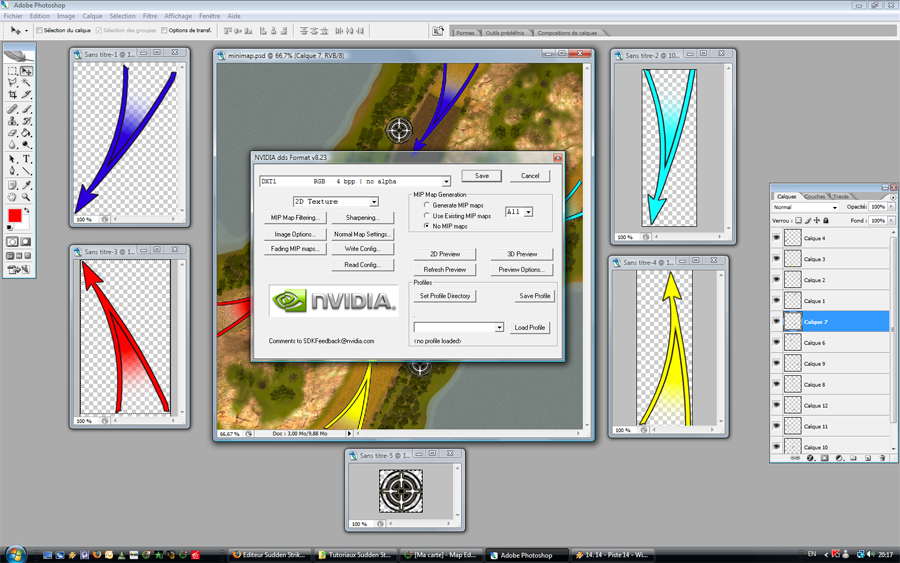
Task: Open Calque menu
Action: point(92,16)
